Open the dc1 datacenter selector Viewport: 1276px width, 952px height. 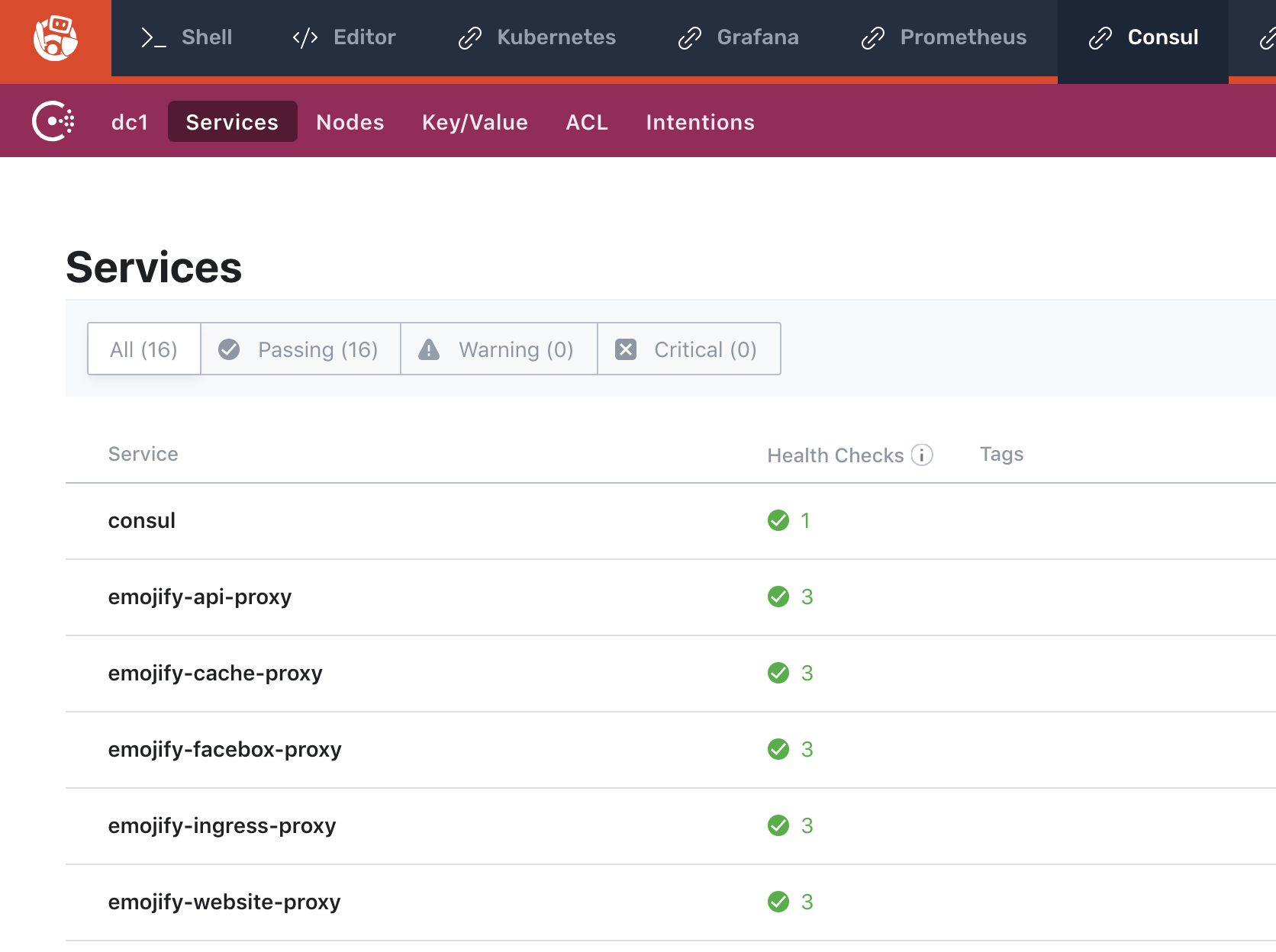(x=130, y=122)
